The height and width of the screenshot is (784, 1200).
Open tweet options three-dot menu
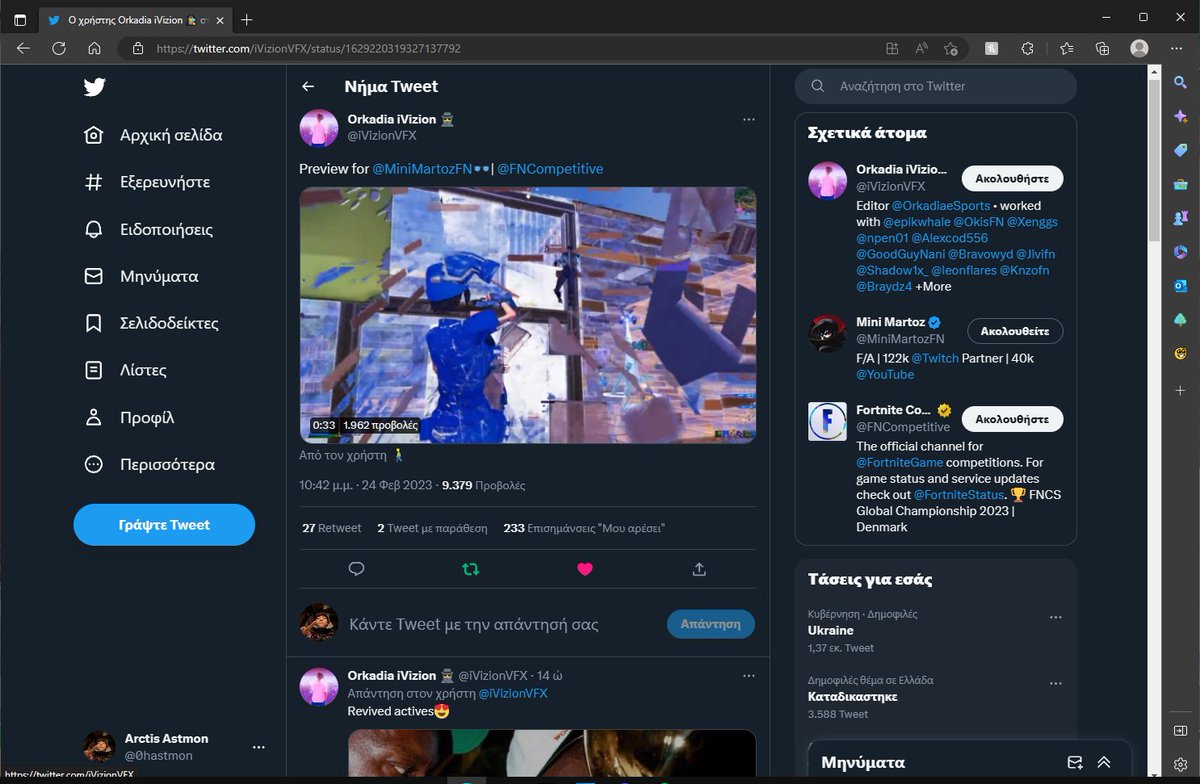748,119
